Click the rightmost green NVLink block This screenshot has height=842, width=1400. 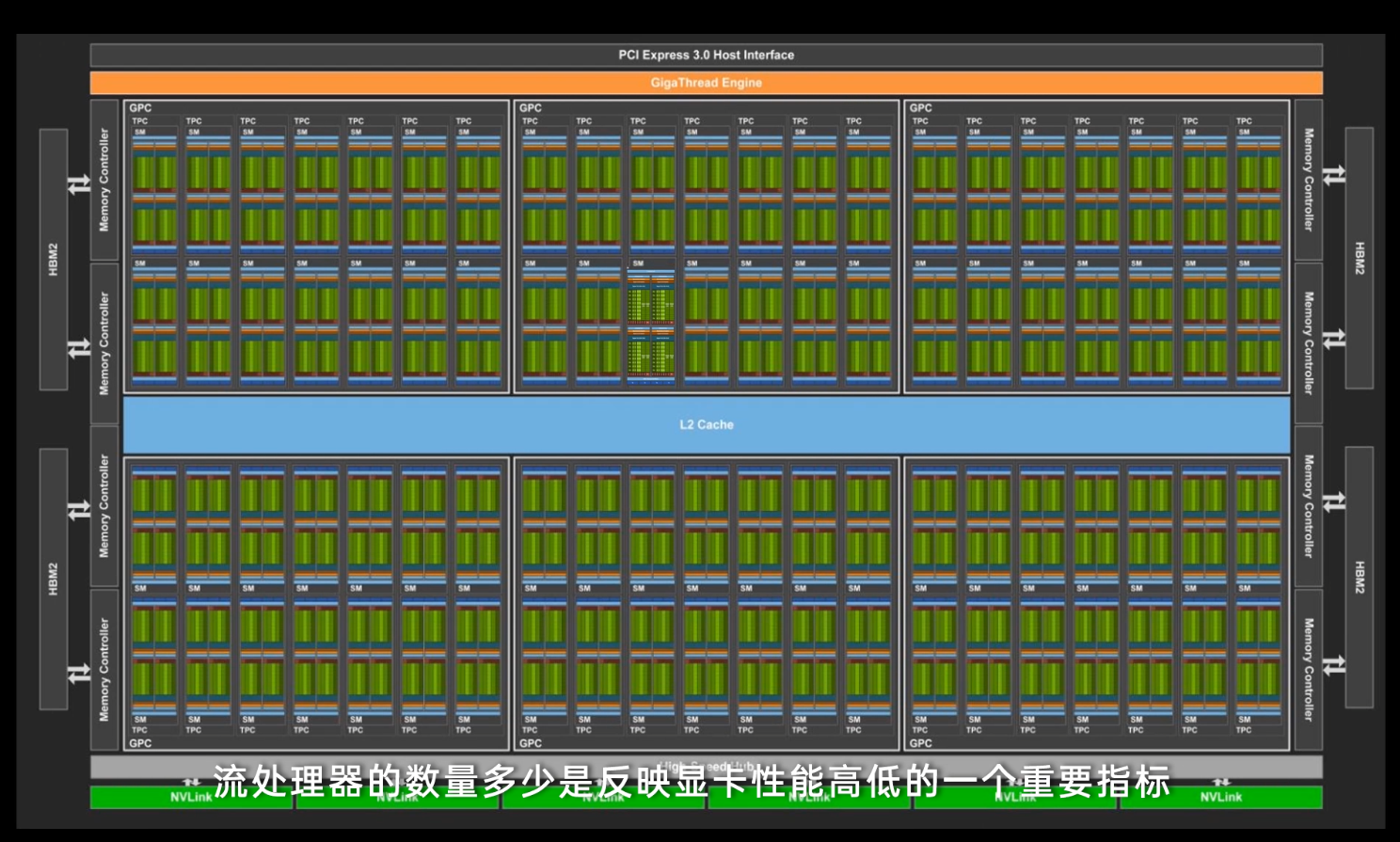point(1221,797)
